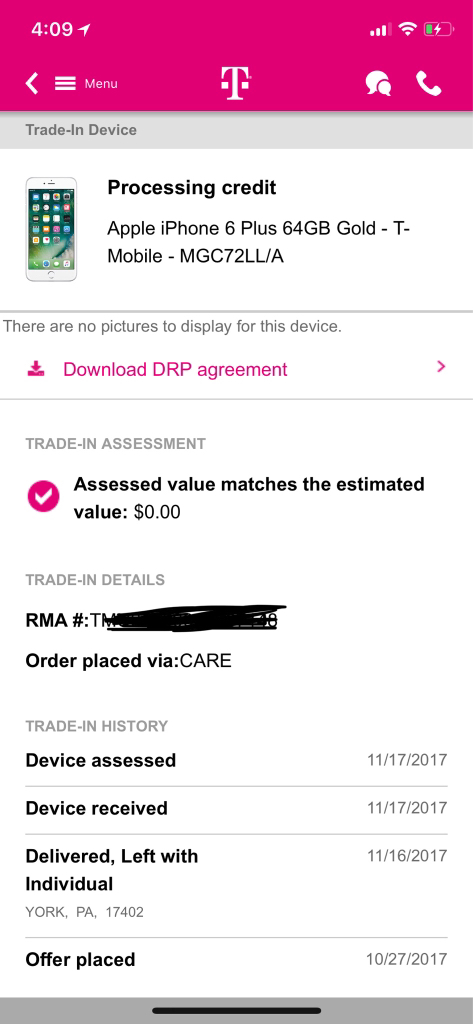
Task: Tap the iPhone 6 Plus thumbnail
Action: point(51,229)
